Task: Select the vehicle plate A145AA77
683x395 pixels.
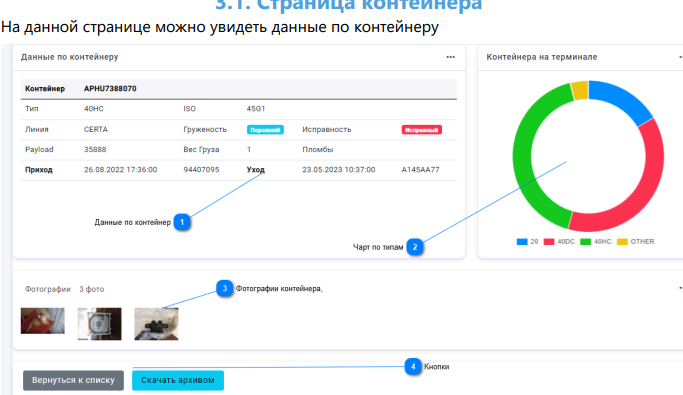Action: tap(420, 169)
